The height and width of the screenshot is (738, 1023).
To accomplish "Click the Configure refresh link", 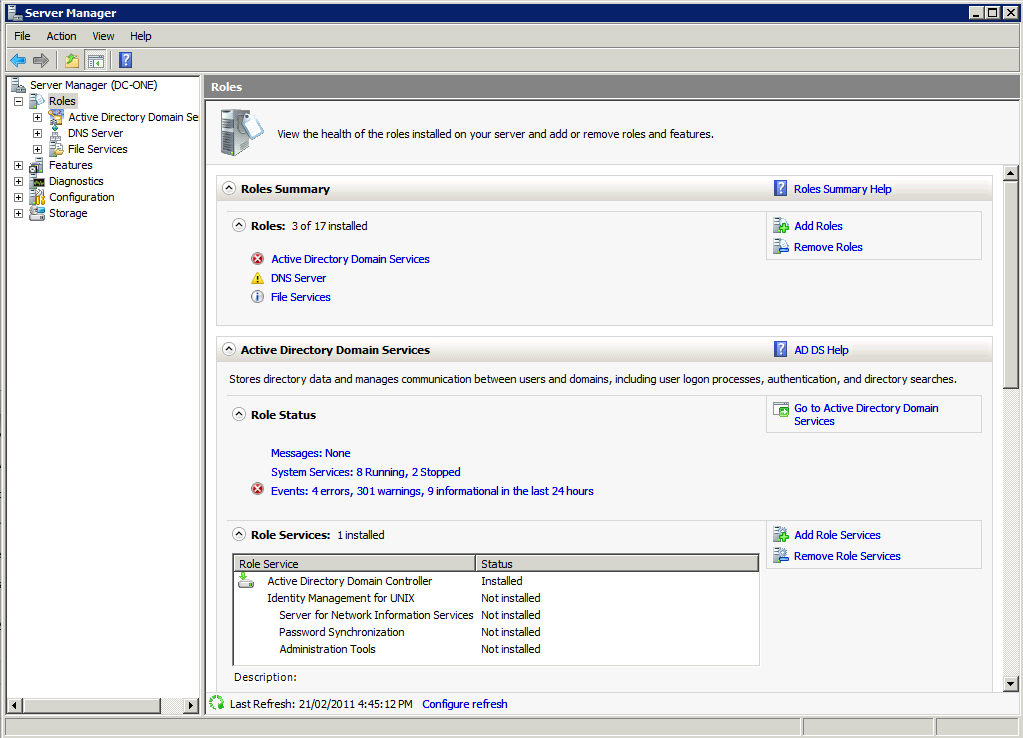I will point(464,703).
